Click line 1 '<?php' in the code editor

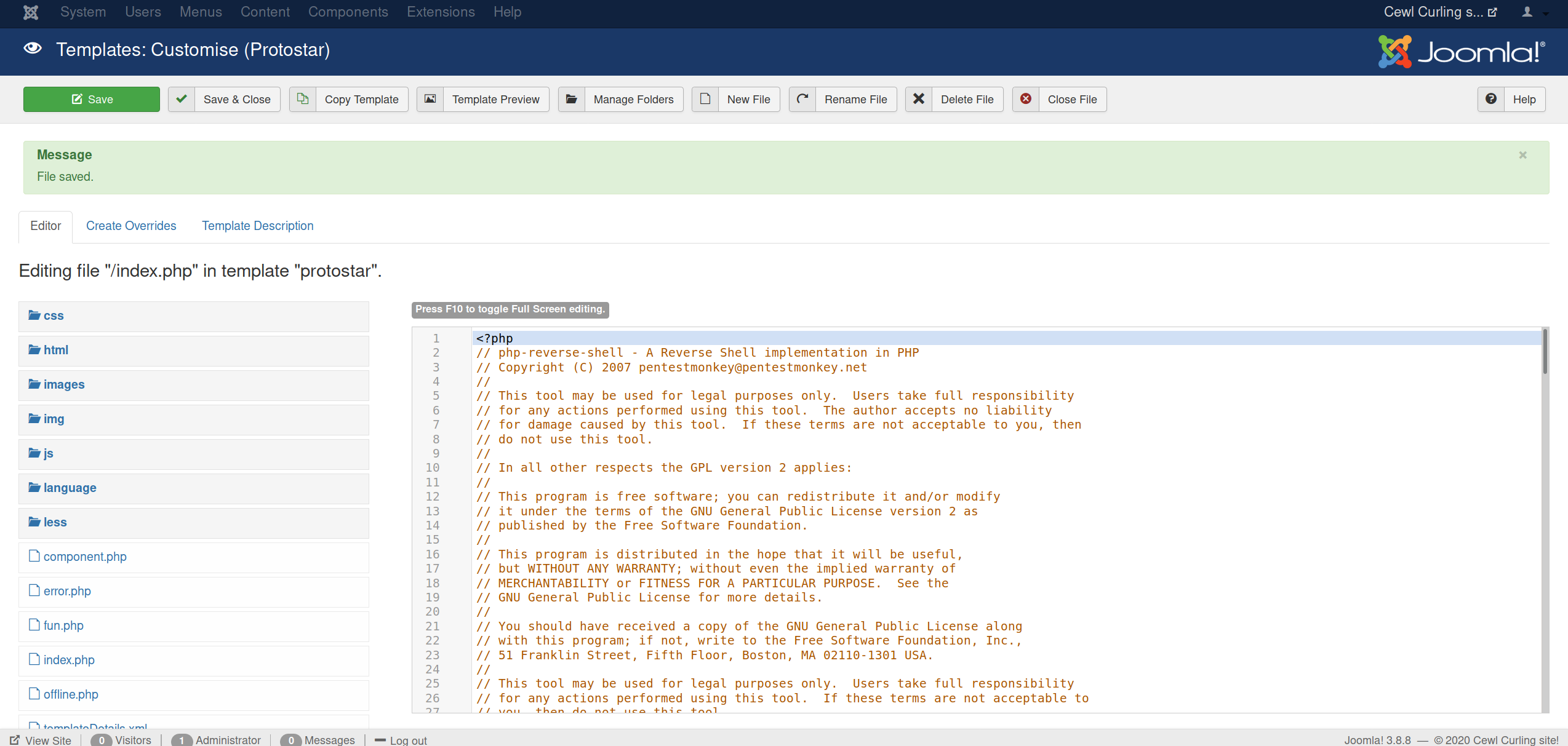(x=495, y=338)
